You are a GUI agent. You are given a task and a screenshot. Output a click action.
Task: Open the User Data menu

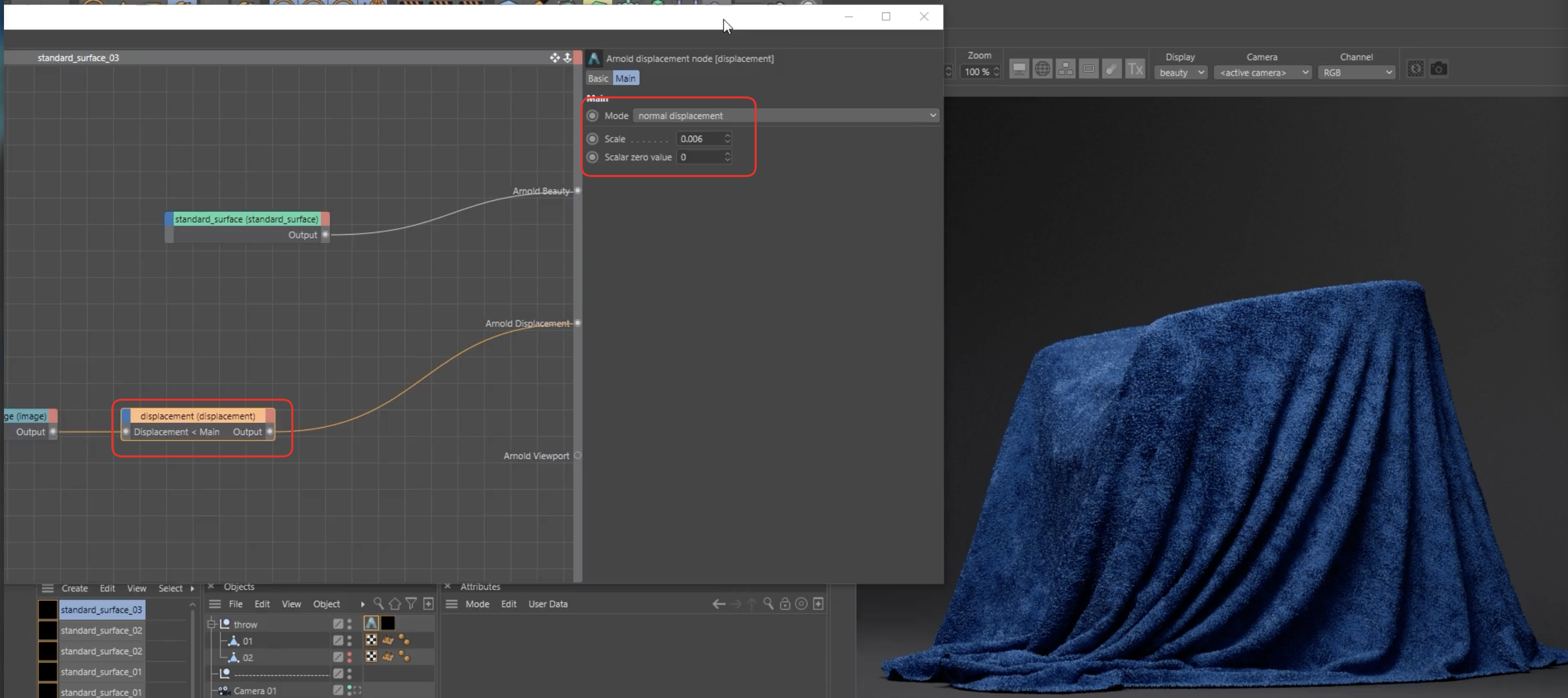point(547,604)
